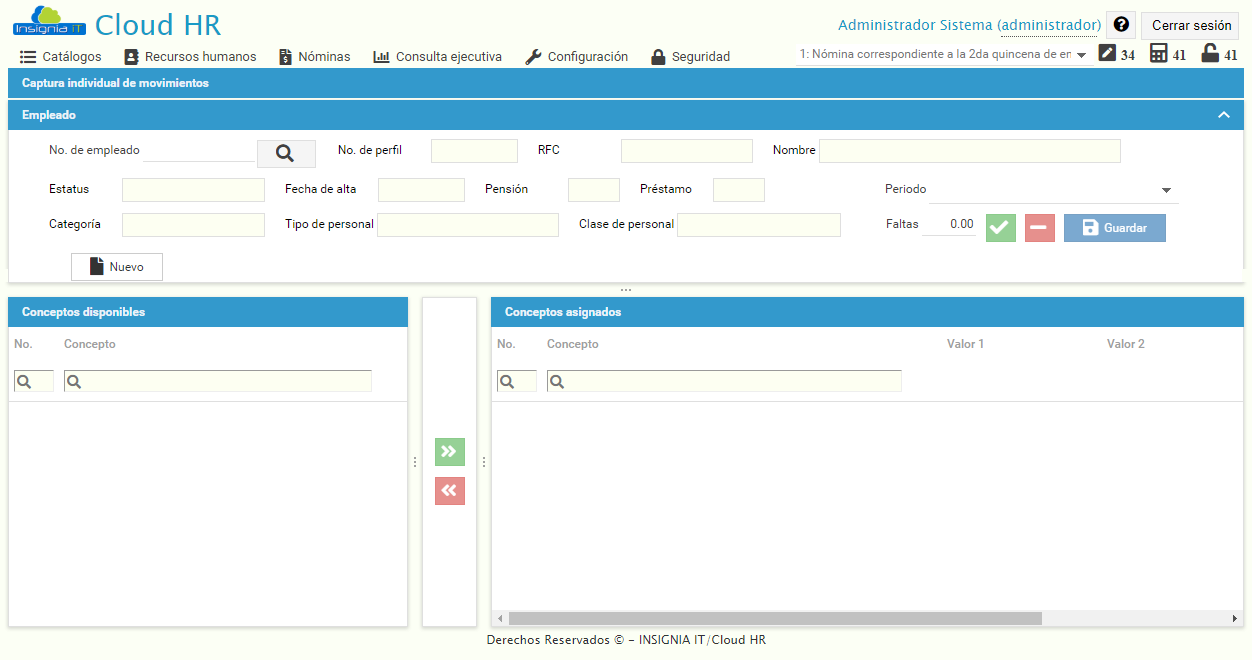The height and width of the screenshot is (660, 1252).
Task: Open help via the question mark icon
Action: (1121, 24)
